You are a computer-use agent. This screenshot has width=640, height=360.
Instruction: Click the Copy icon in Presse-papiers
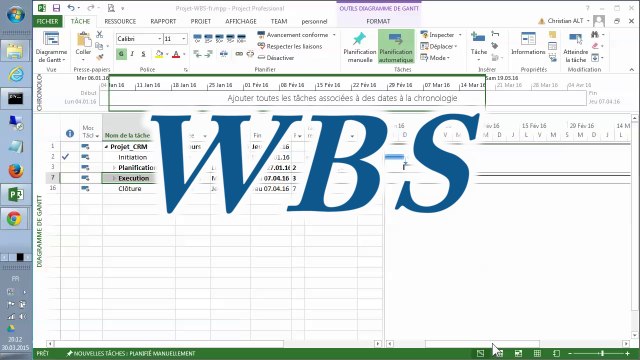pyautogui.click(x=99, y=46)
